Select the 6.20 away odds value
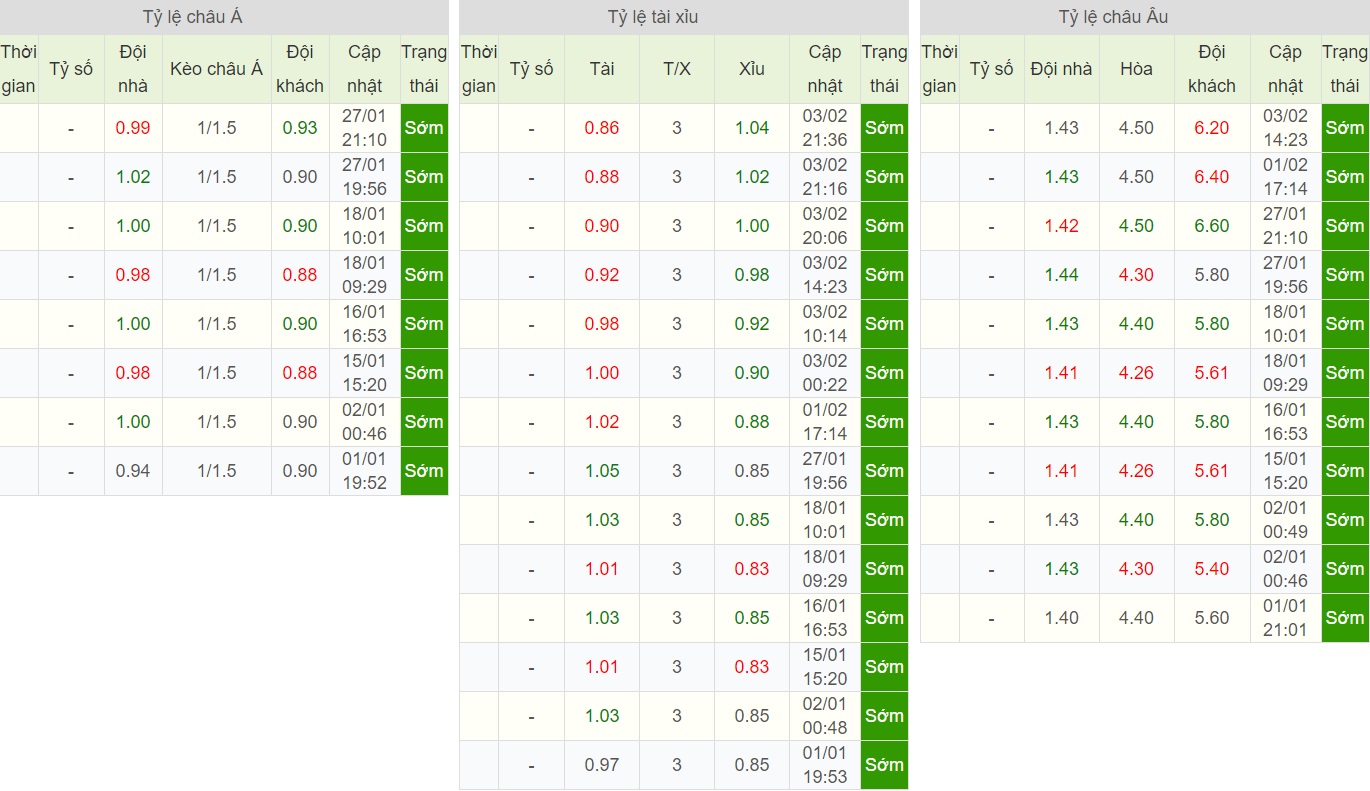Image resolution: width=1370 pixels, height=791 pixels. (1212, 128)
